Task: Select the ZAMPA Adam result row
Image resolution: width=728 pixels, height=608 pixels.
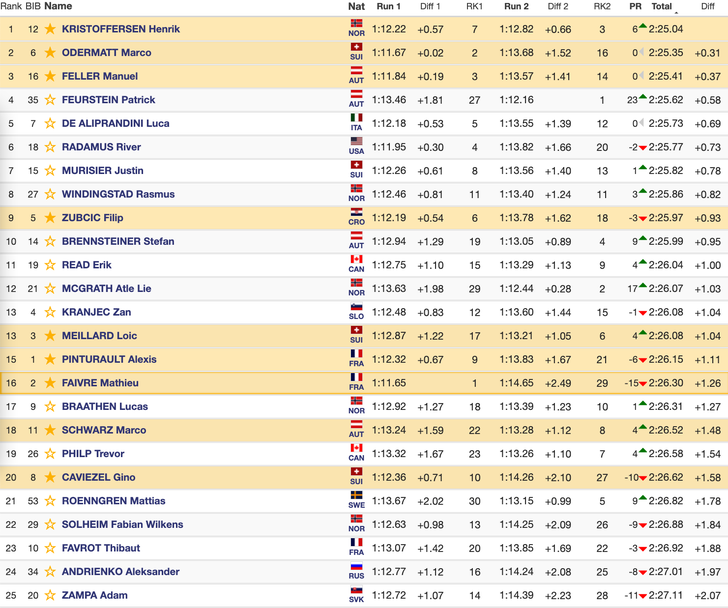Action: [x=364, y=596]
